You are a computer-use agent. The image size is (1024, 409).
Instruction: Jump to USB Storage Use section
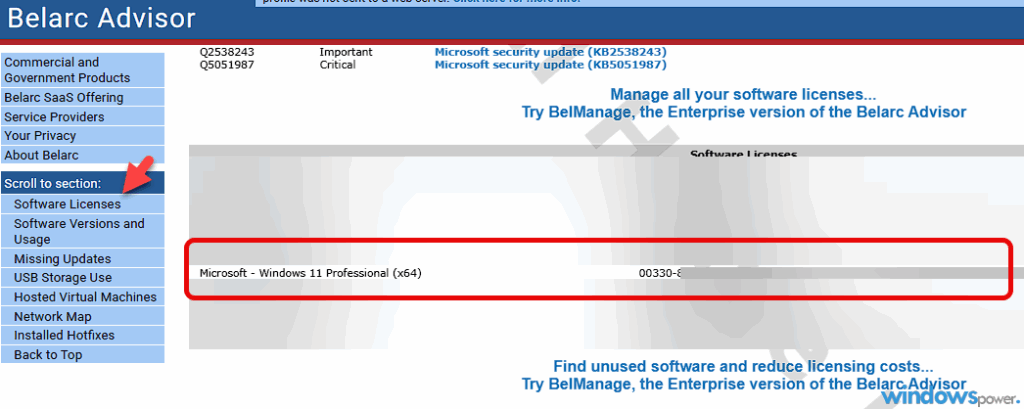tap(82, 278)
